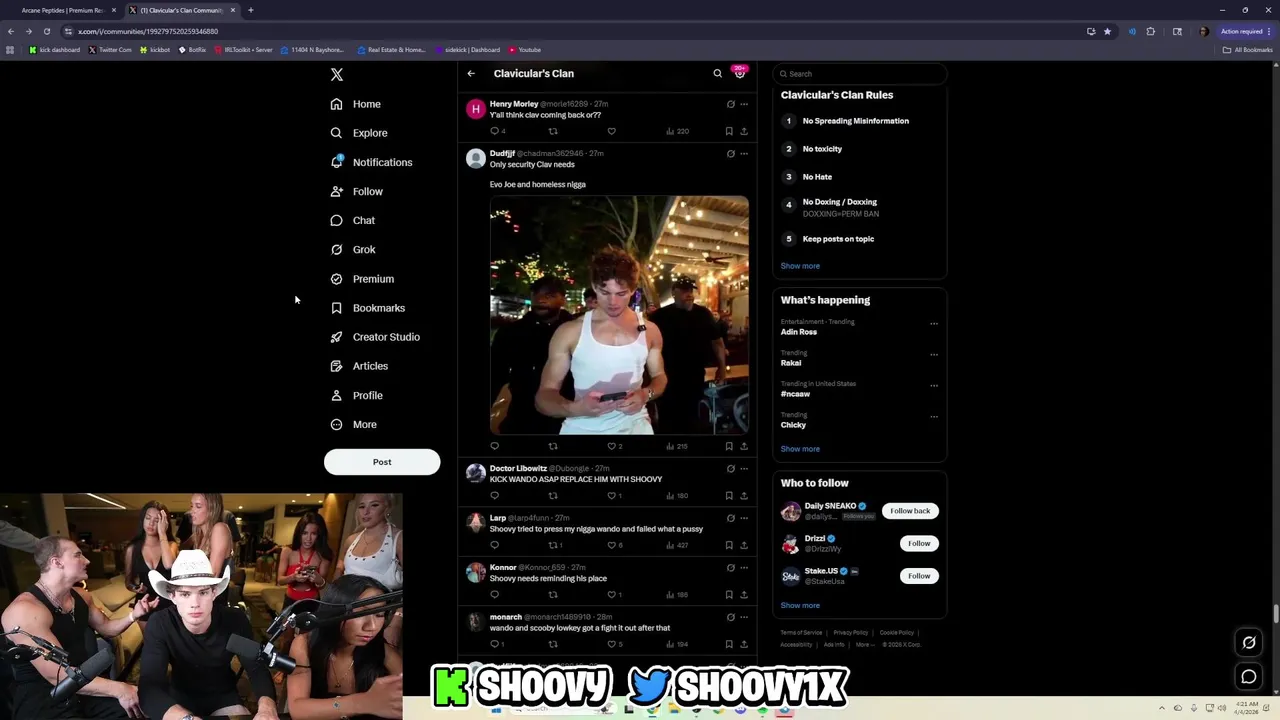Like Larp's post
Screen dimensions: 1280x720
tap(611, 545)
